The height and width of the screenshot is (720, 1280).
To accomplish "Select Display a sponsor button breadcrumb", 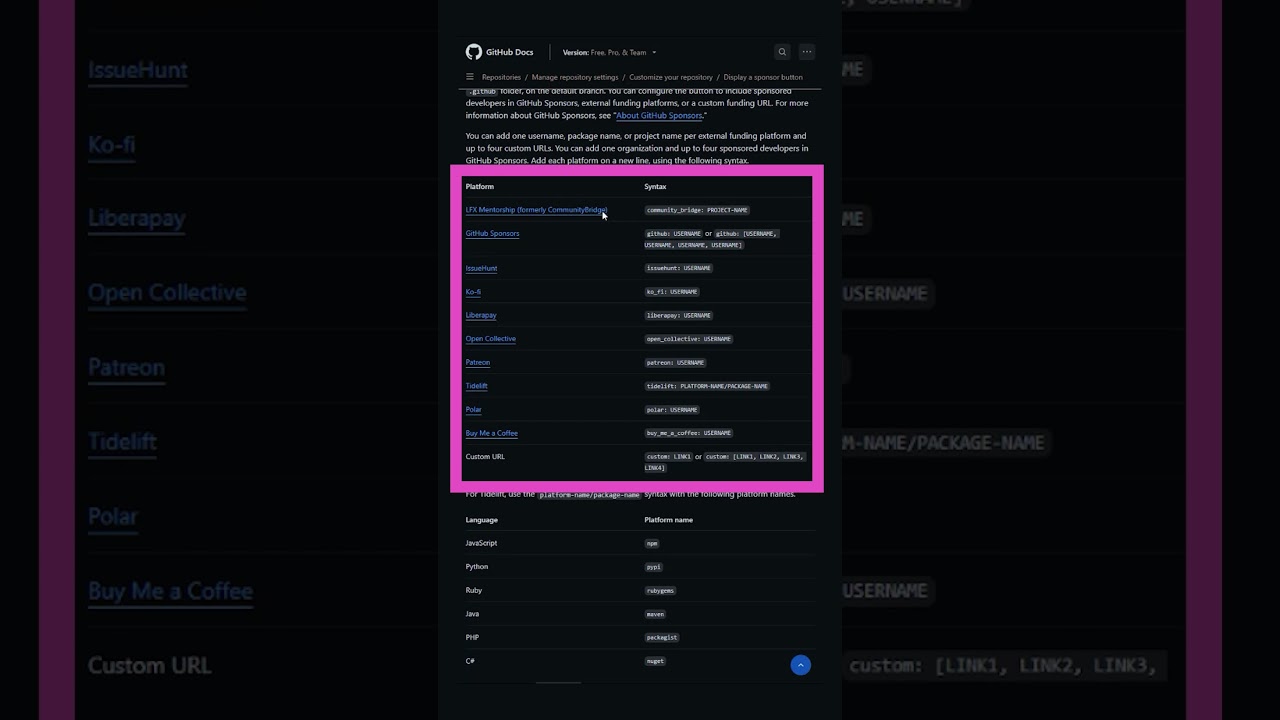I will point(763,77).
